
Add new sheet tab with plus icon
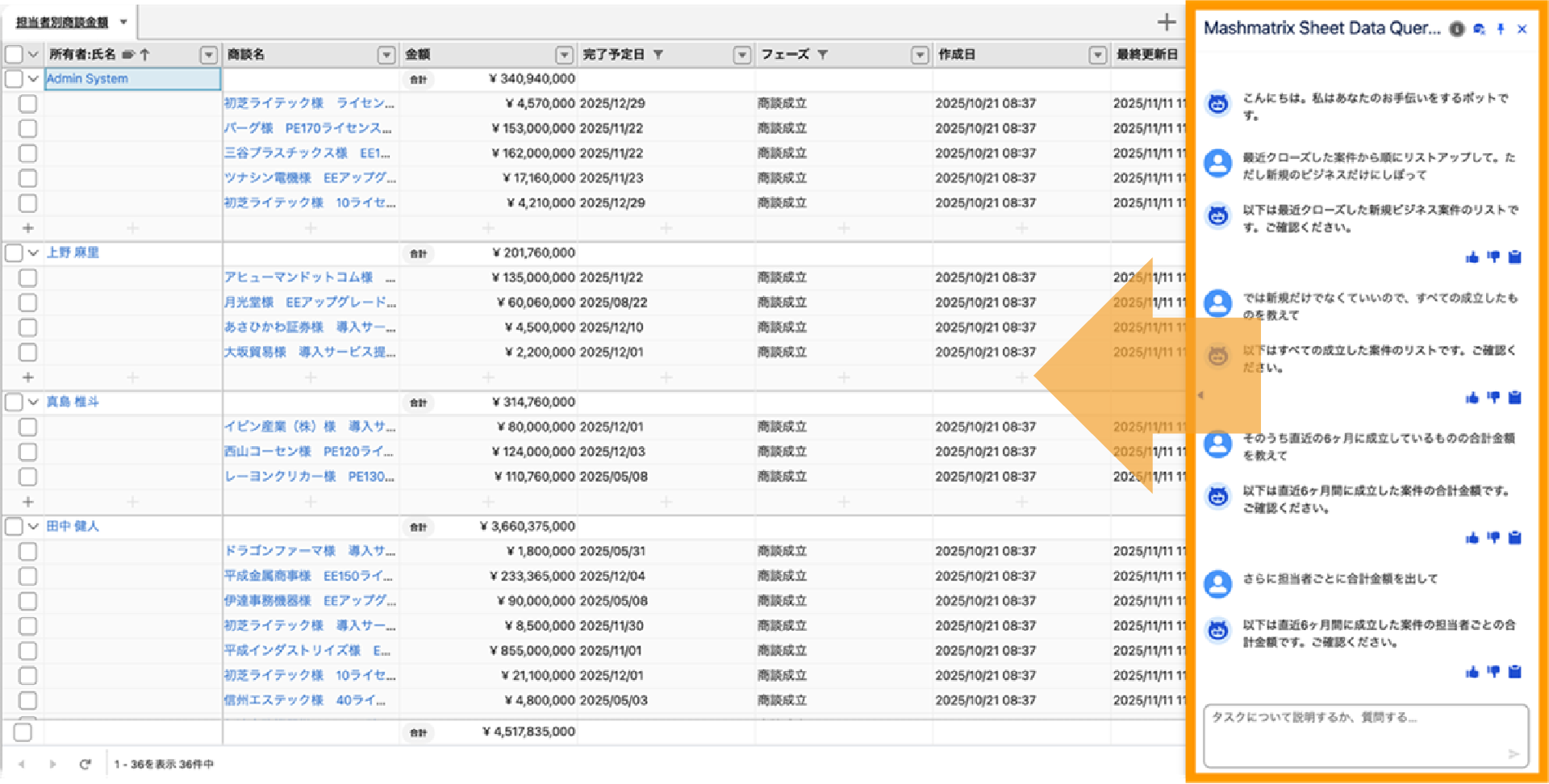pyautogui.click(x=1167, y=23)
